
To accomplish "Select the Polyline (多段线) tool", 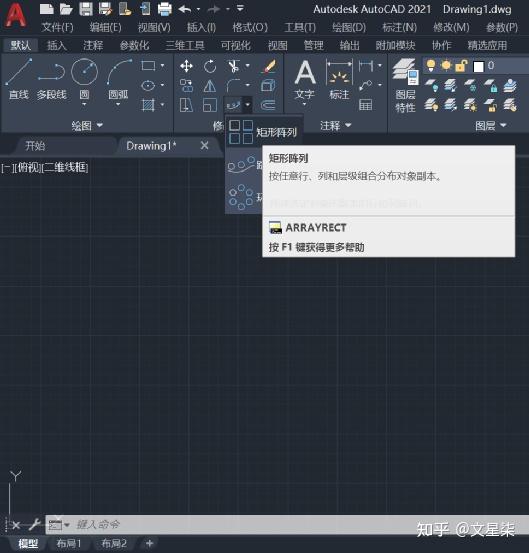I will (51, 79).
